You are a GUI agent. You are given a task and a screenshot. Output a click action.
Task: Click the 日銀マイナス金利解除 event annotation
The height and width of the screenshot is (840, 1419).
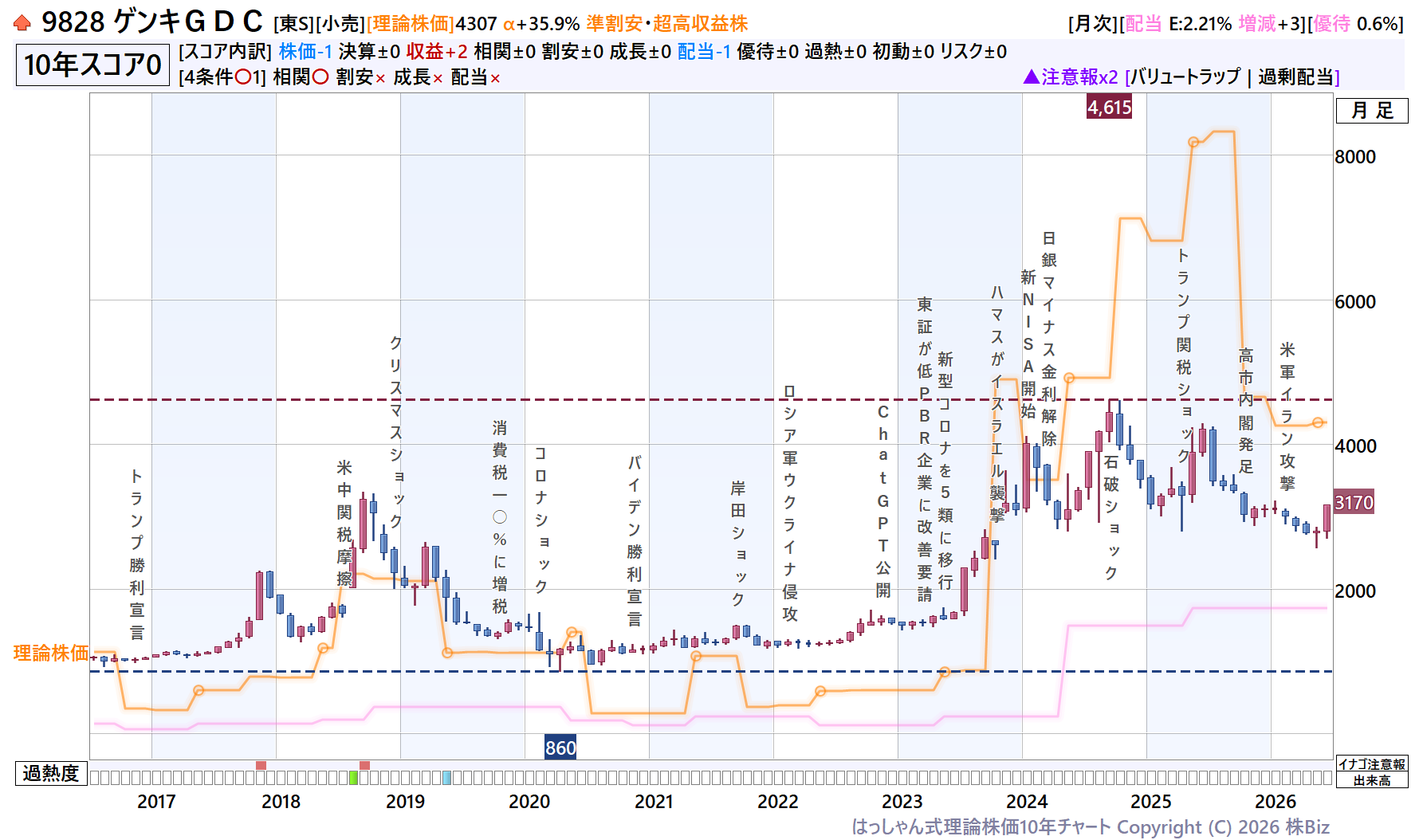pos(1049,339)
